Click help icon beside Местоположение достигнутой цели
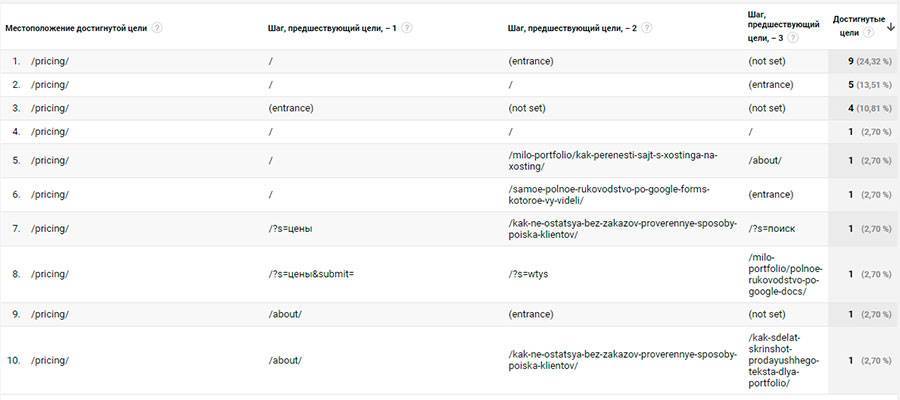The width and height of the screenshot is (900, 400). coord(157,28)
